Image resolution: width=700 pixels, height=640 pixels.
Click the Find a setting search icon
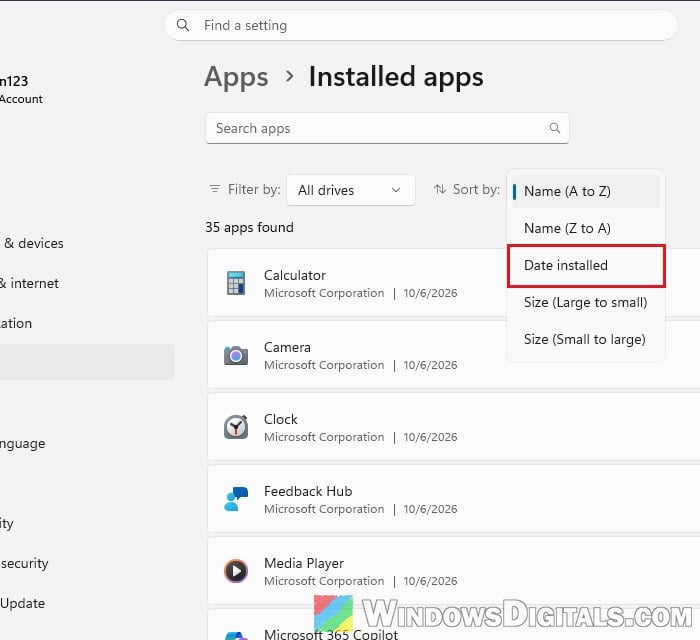point(183,25)
